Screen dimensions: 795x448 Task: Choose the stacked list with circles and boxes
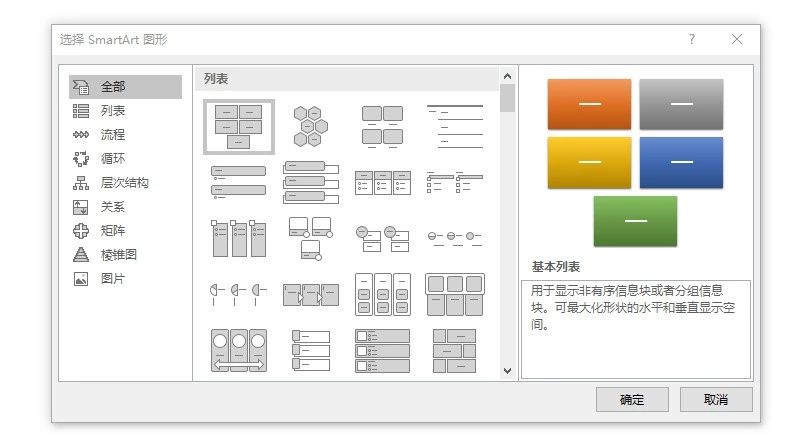pyautogui.click(x=382, y=238)
